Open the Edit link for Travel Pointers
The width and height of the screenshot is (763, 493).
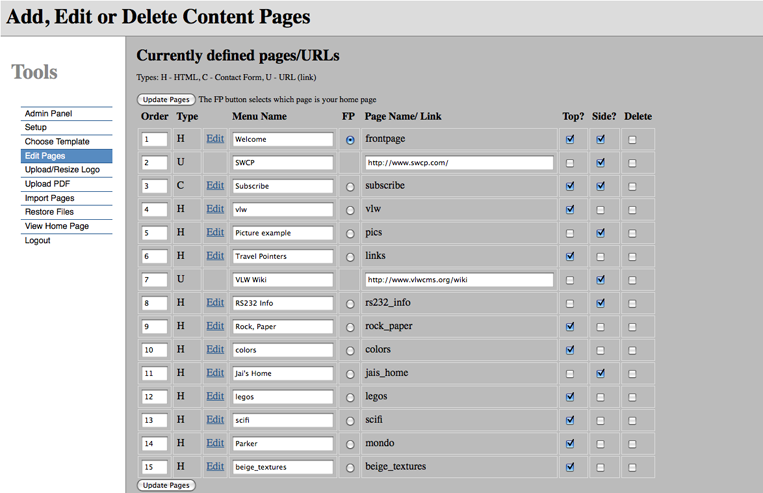pyautogui.click(x=215, y=256)
